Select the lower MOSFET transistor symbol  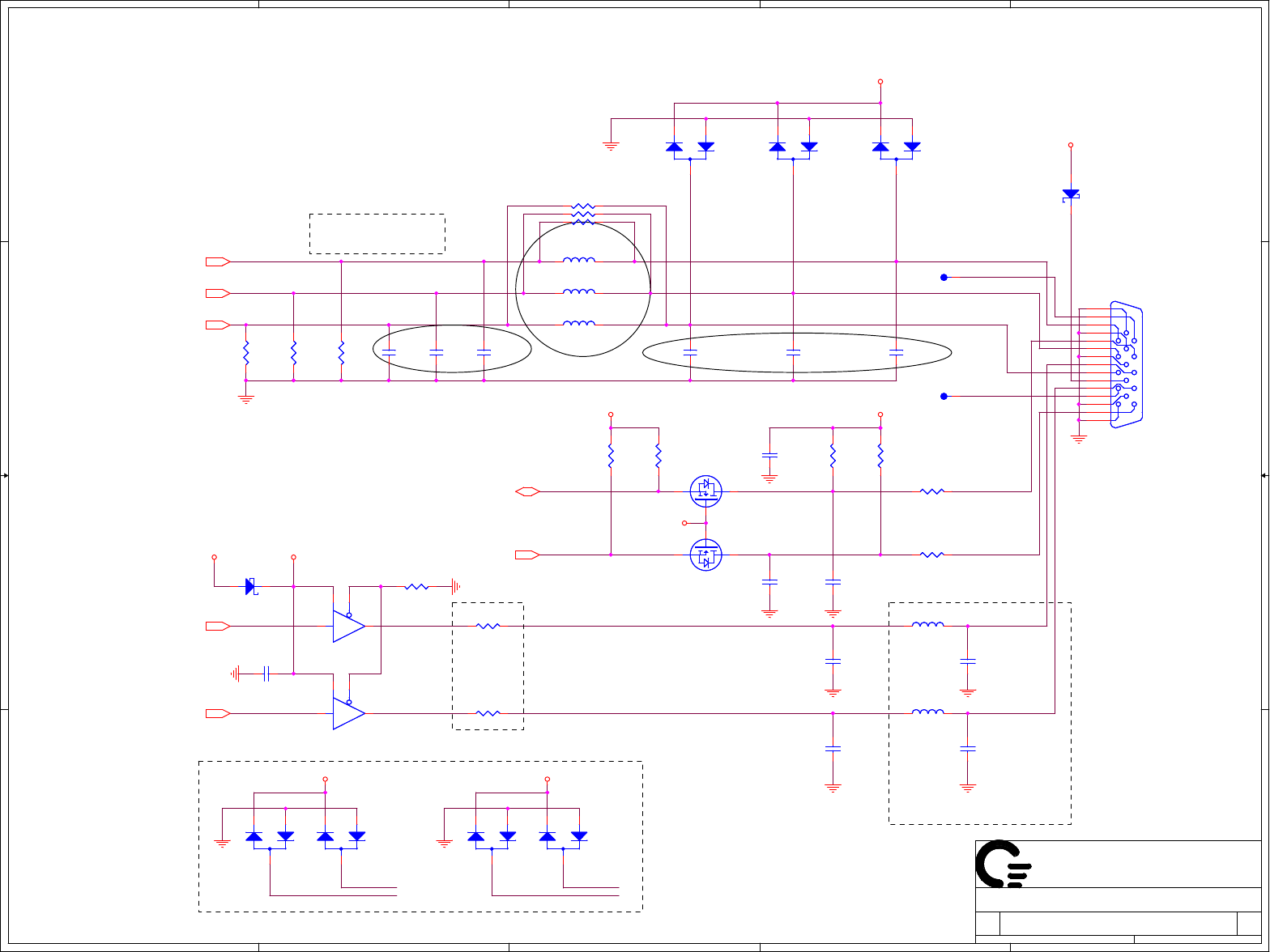click(705, 555)
